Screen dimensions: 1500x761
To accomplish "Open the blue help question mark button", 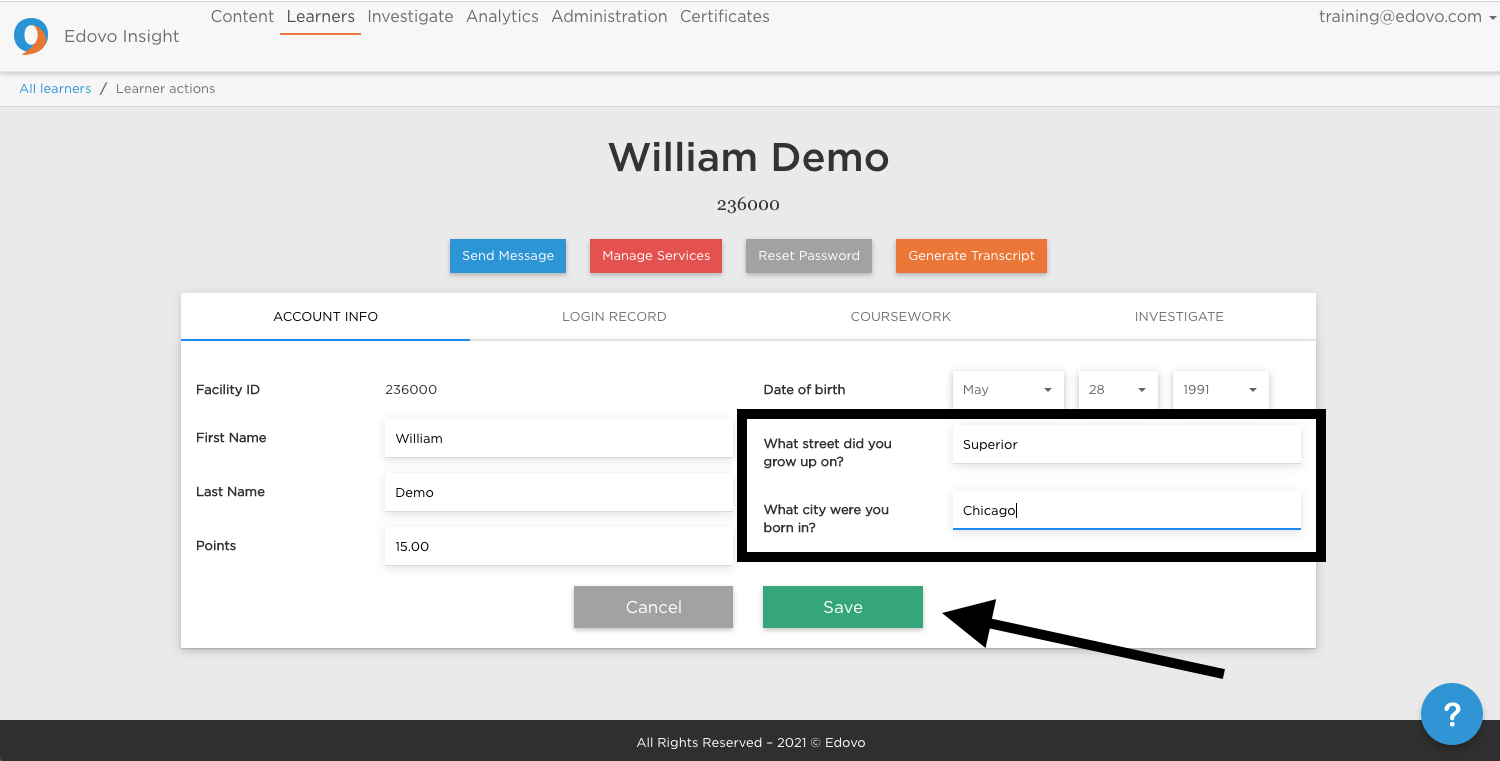I will click(x=1451, y=714).
